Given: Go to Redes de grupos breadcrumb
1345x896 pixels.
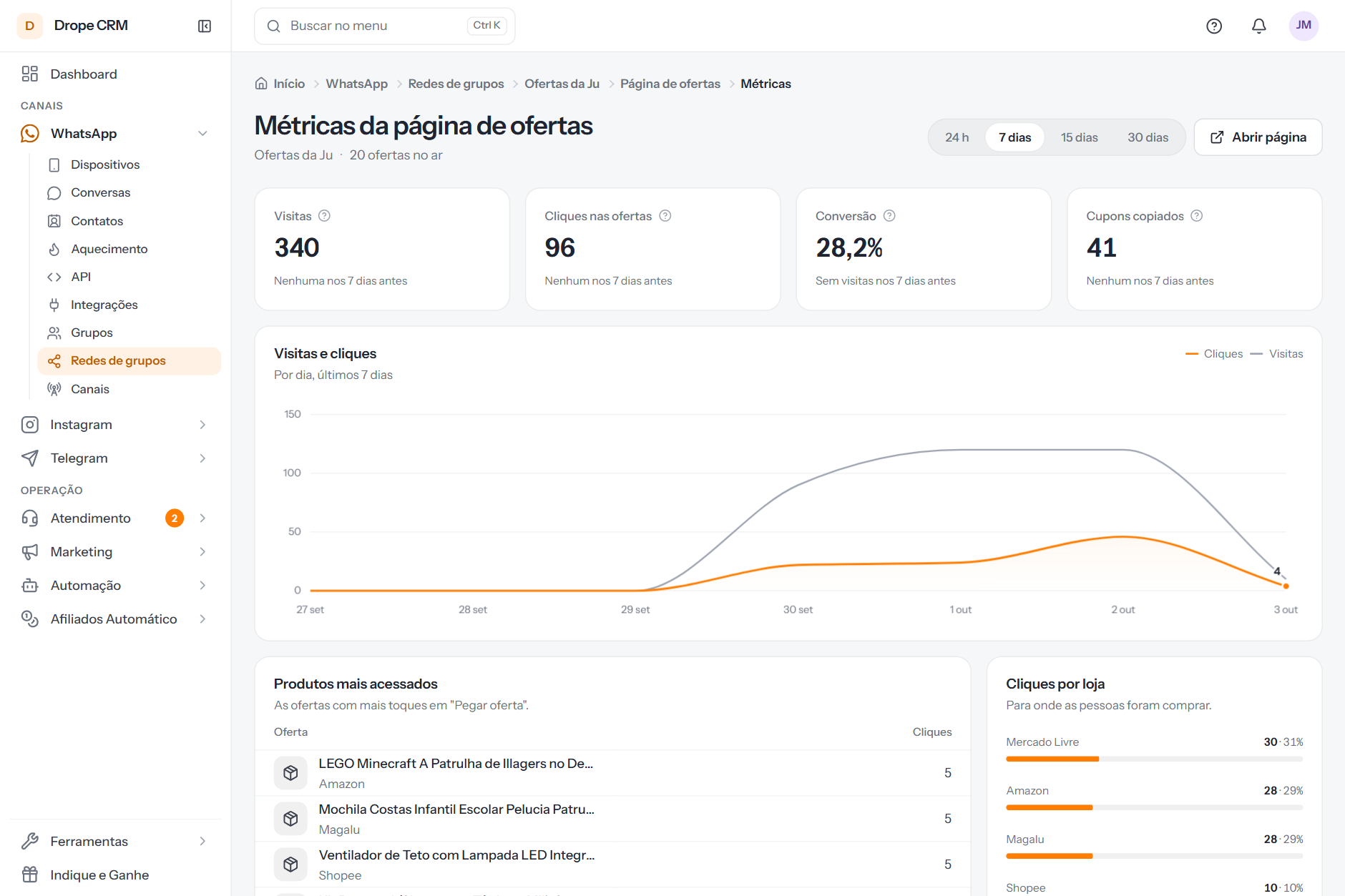Looking at the screenshot, I should (456, 84).
